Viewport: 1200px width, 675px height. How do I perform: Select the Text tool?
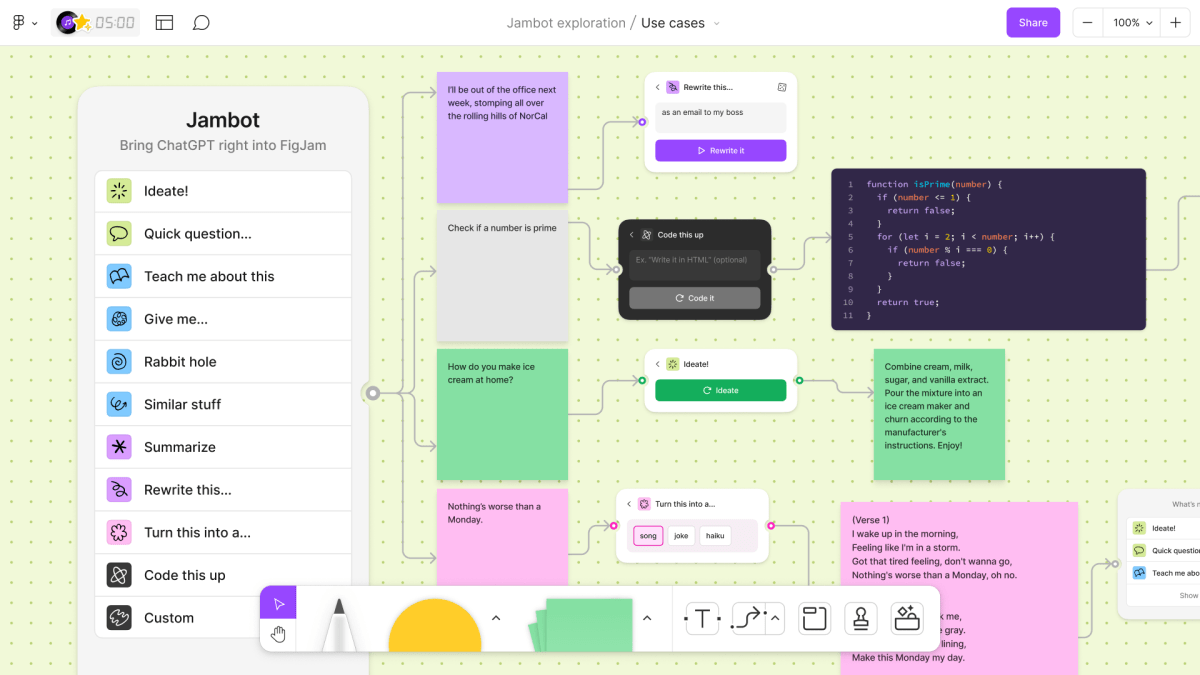[x=702, y=619]
